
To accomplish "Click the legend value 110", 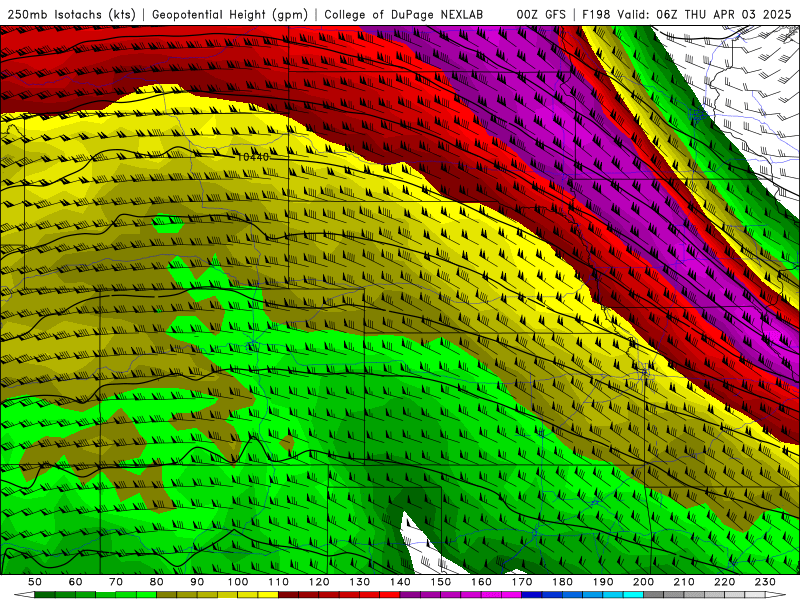I will click(279, 582).
